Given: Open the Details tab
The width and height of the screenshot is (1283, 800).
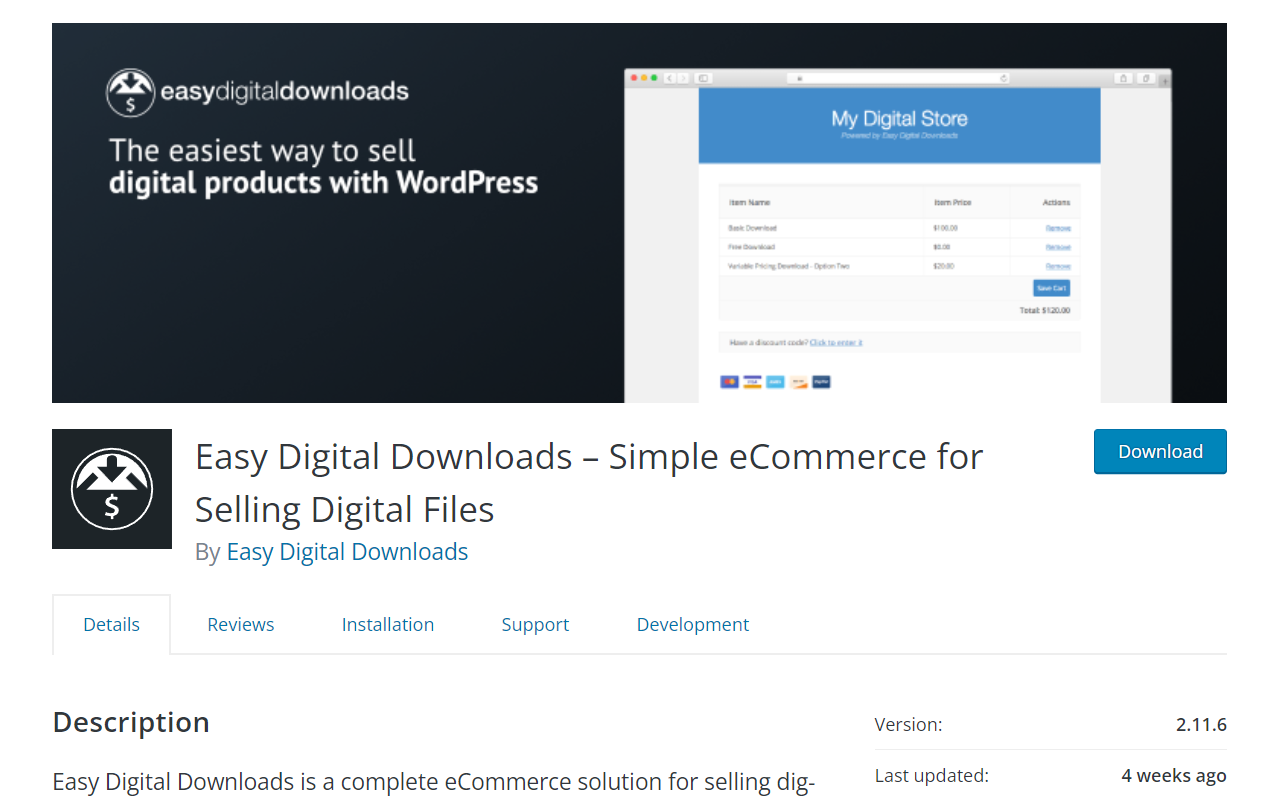Looking at the screenshot, I should point(111,624).
